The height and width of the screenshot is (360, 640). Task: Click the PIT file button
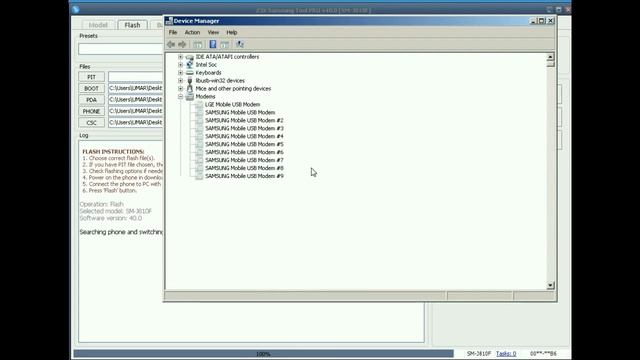pos(91,77)
